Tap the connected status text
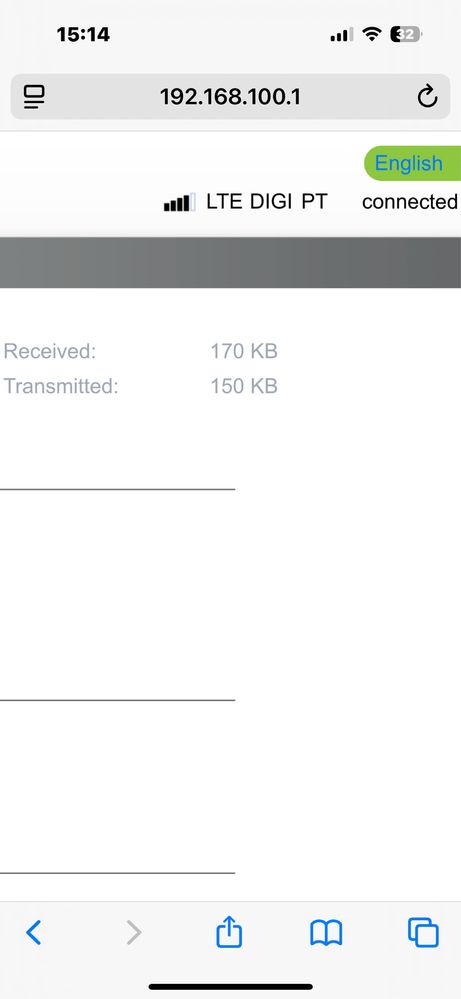The height and width of the screenshot is (999, 461). (x=409, y=202)
